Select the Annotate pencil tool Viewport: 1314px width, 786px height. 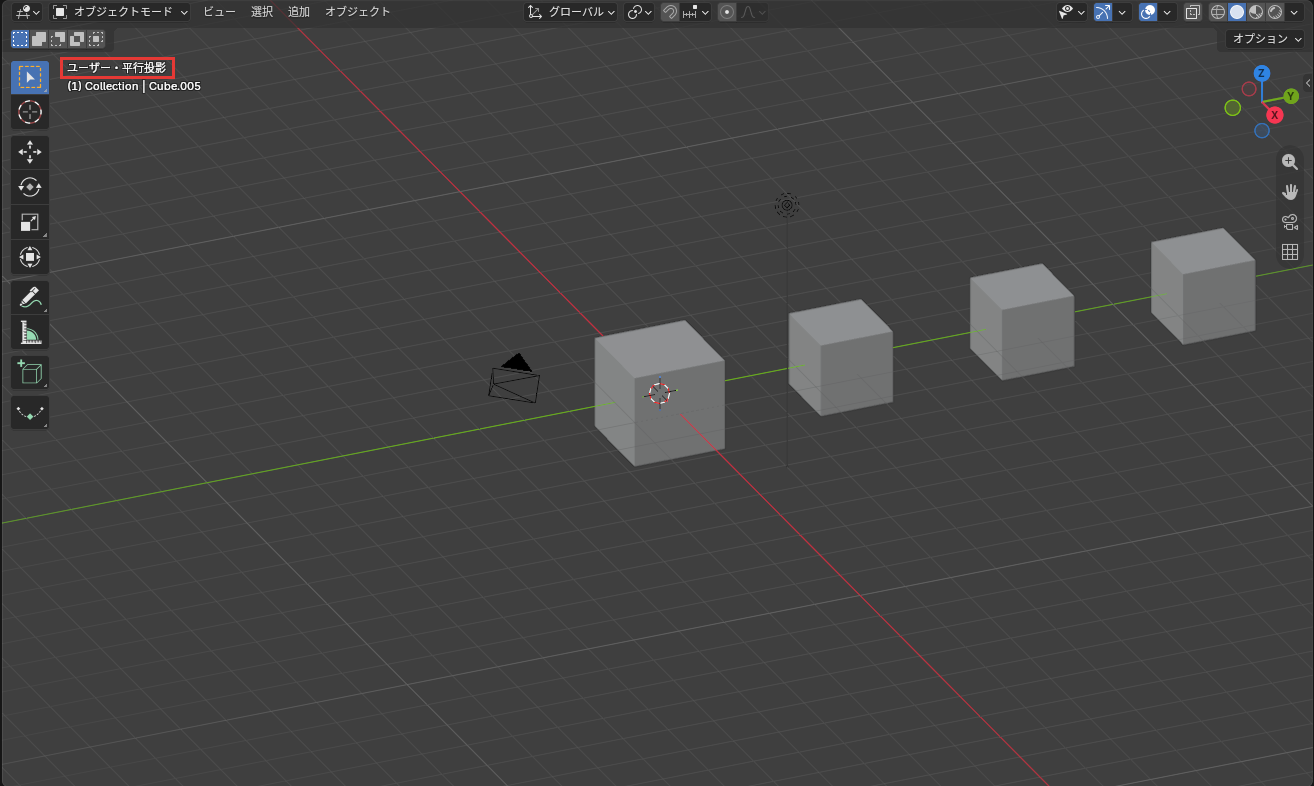click(30, 297)
